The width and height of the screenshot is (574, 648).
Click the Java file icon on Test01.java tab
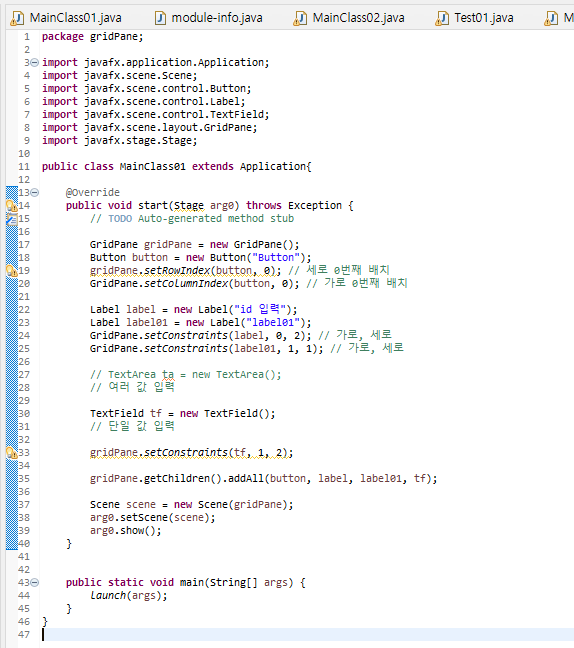pos(442,18)
